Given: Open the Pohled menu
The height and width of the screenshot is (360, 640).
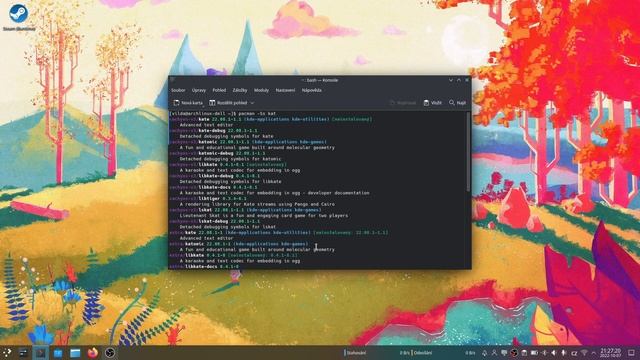Looking at the screenshot, I should click(219, 90).
